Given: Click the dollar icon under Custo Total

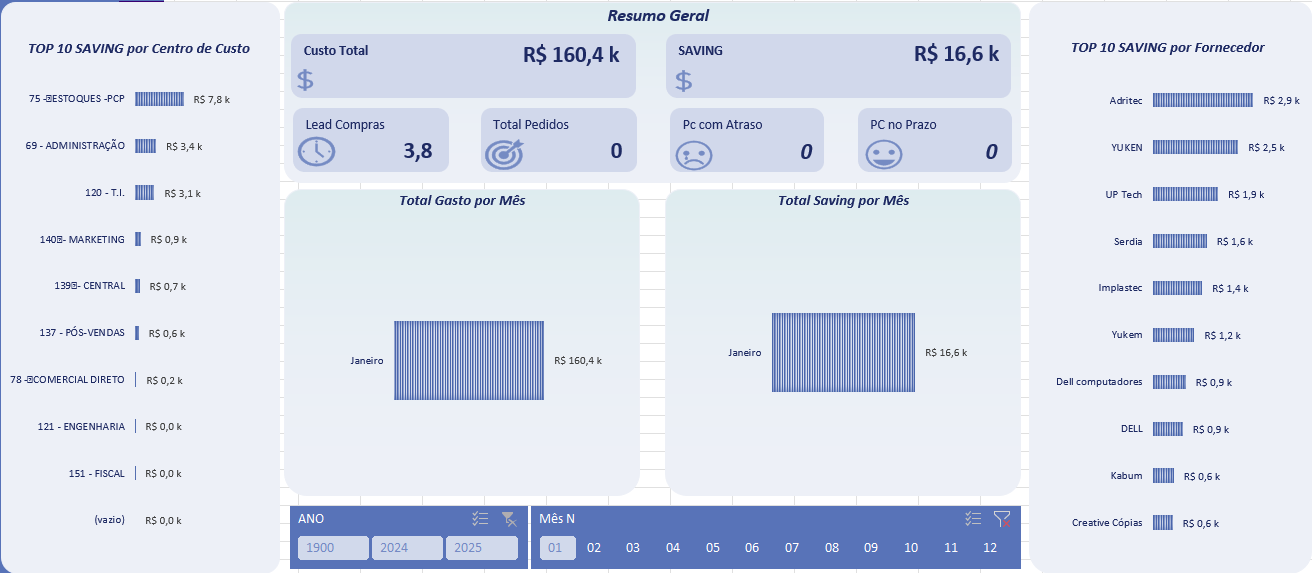Looking at the screenshot, I should click(x=306, y=80).
